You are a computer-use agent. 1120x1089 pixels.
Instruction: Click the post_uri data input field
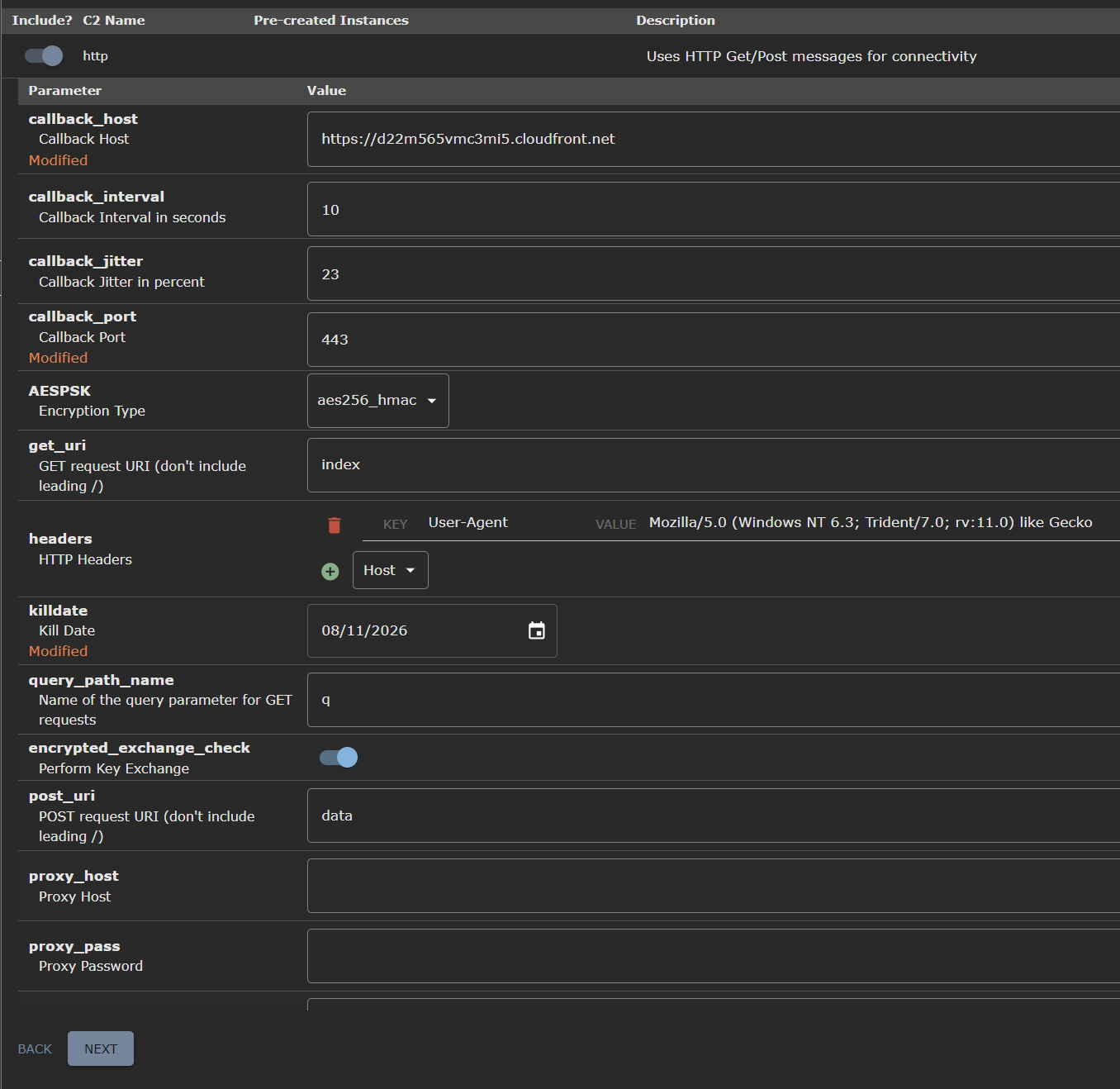coord(710,816)
